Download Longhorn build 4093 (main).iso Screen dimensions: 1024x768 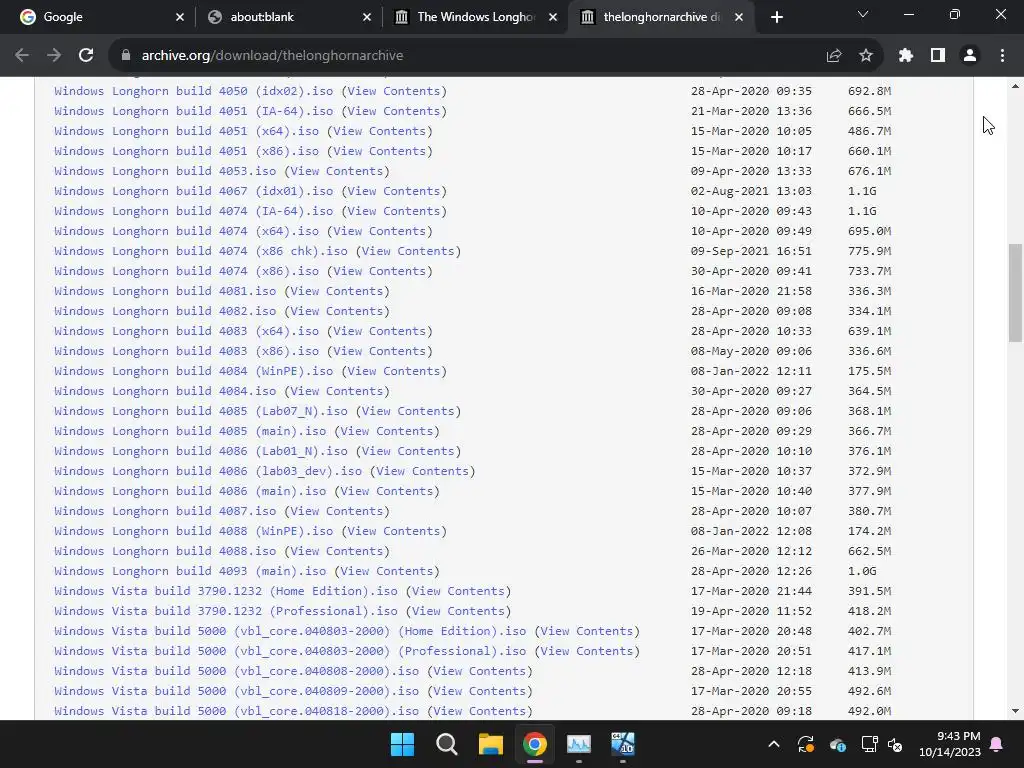click(x=190, y=571)
